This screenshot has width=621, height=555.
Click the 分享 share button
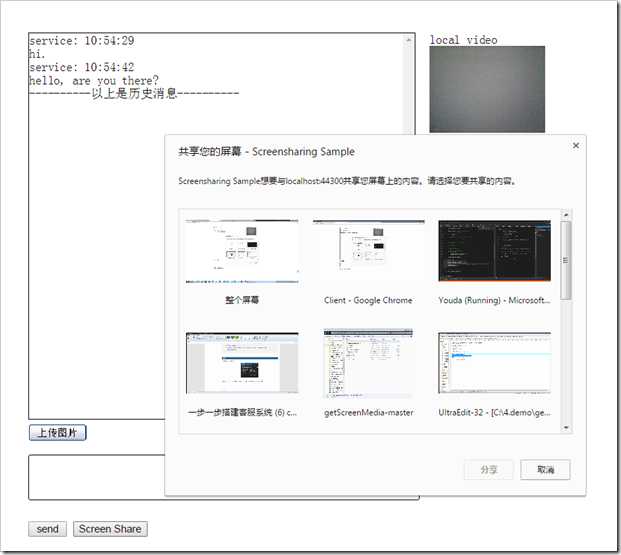coord(489,469)
